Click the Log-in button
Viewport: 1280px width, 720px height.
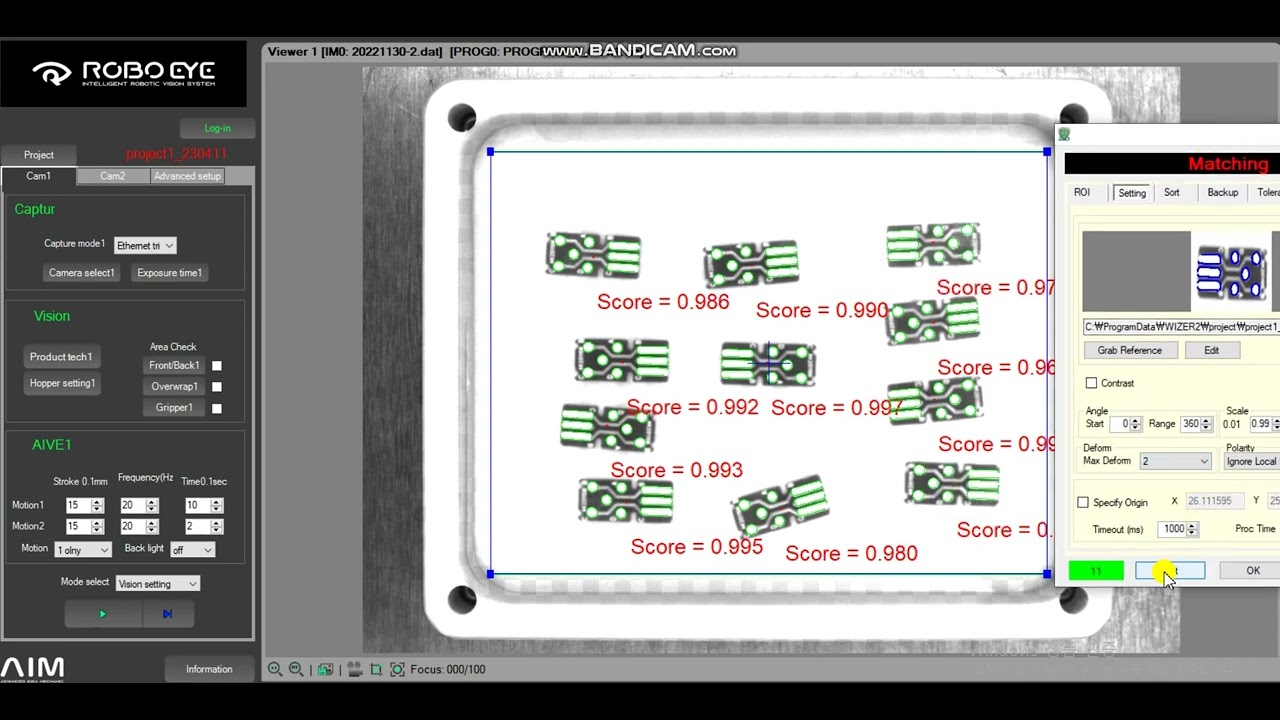tap(217, 128)
